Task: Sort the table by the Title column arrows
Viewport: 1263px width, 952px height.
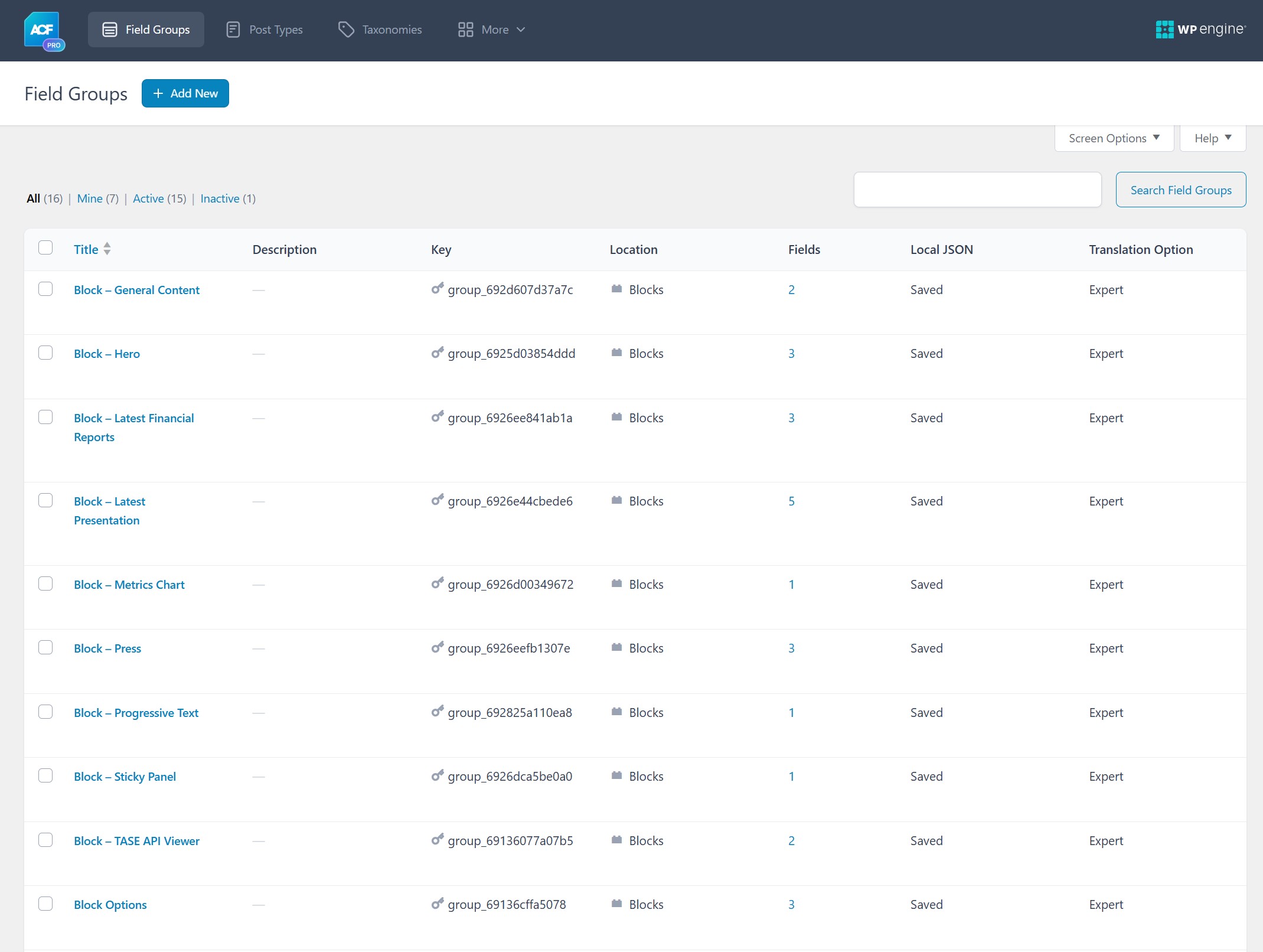Action: (x=107, y=249)
